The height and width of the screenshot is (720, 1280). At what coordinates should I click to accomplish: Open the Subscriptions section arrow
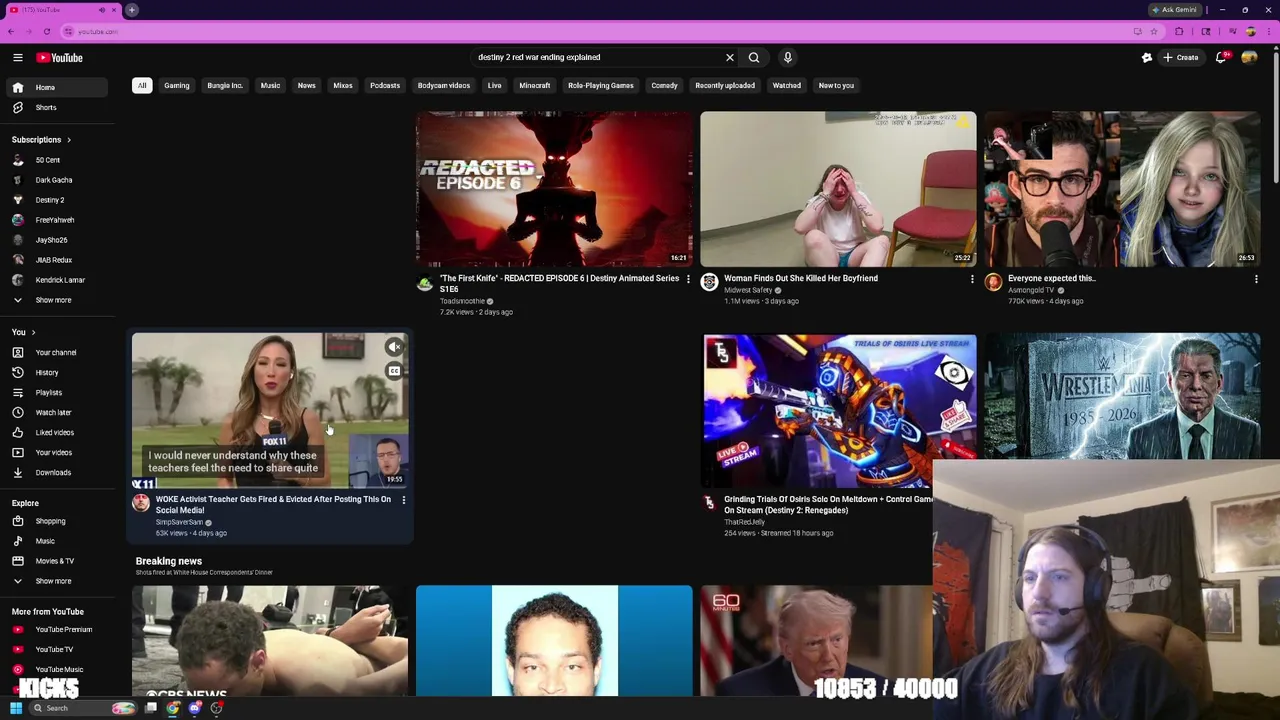68,140
